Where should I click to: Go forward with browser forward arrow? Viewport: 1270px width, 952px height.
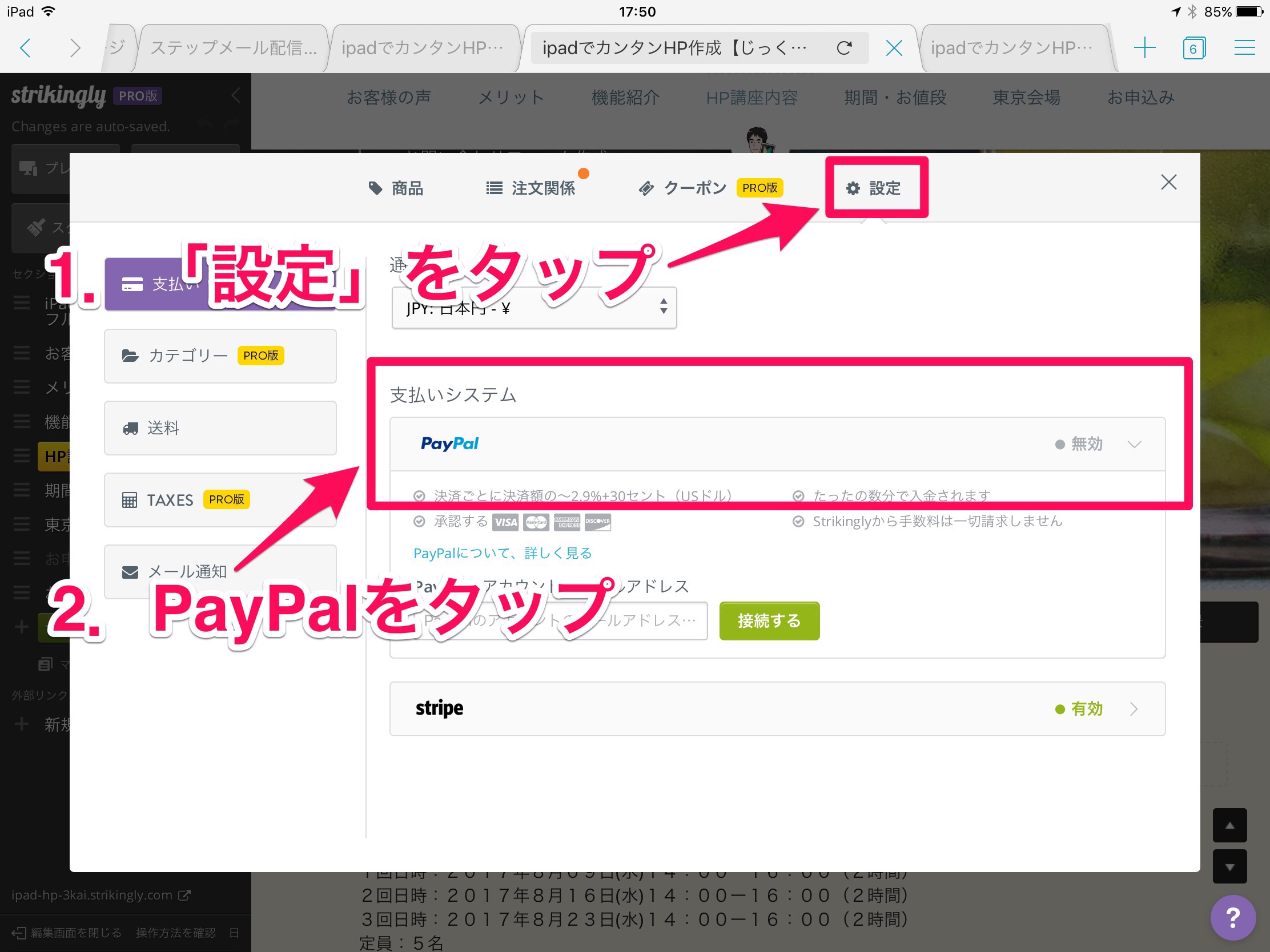(x=75, y=47)
